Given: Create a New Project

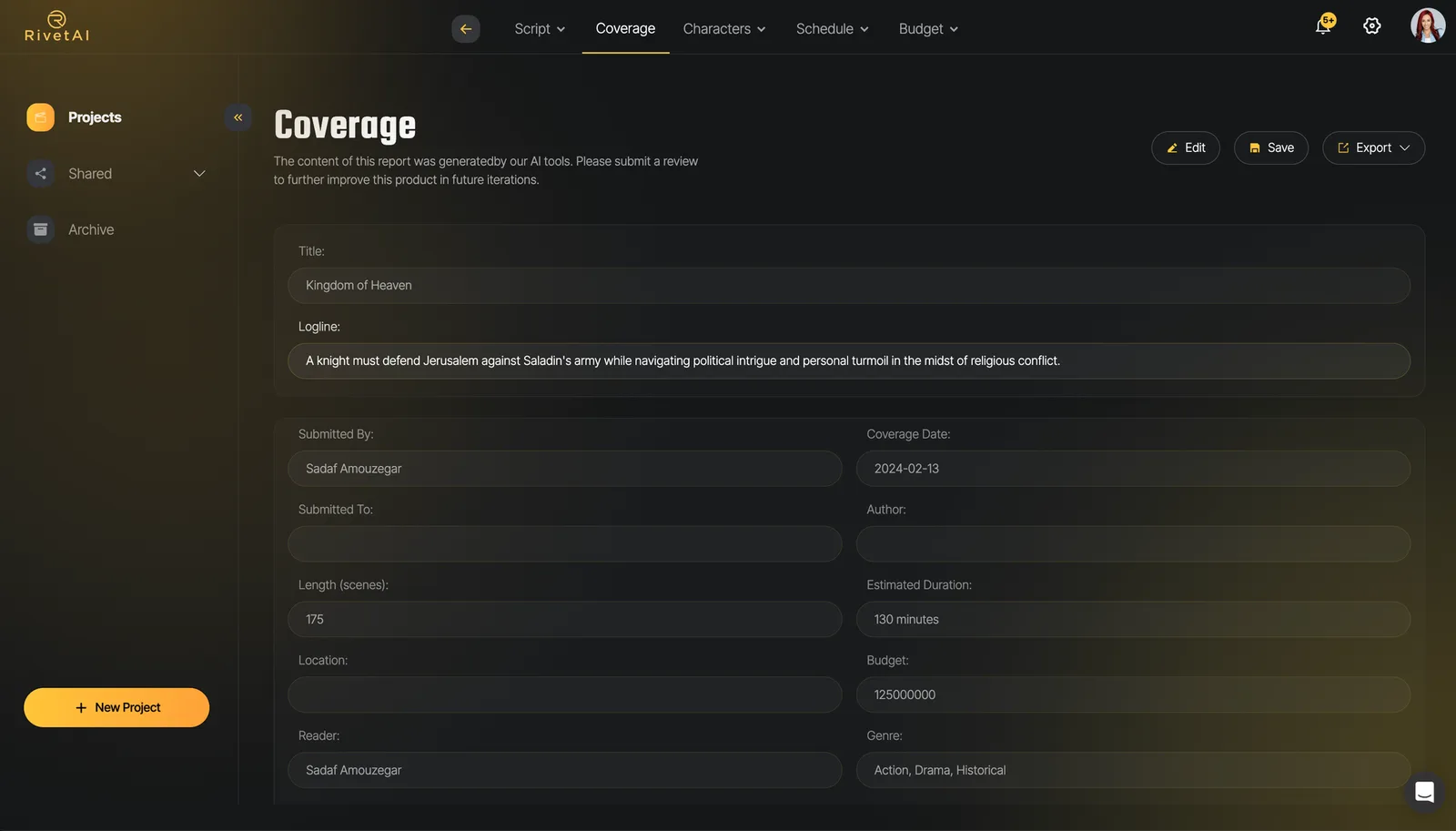Looking at the screenshot, I should [x=116, y=708].
